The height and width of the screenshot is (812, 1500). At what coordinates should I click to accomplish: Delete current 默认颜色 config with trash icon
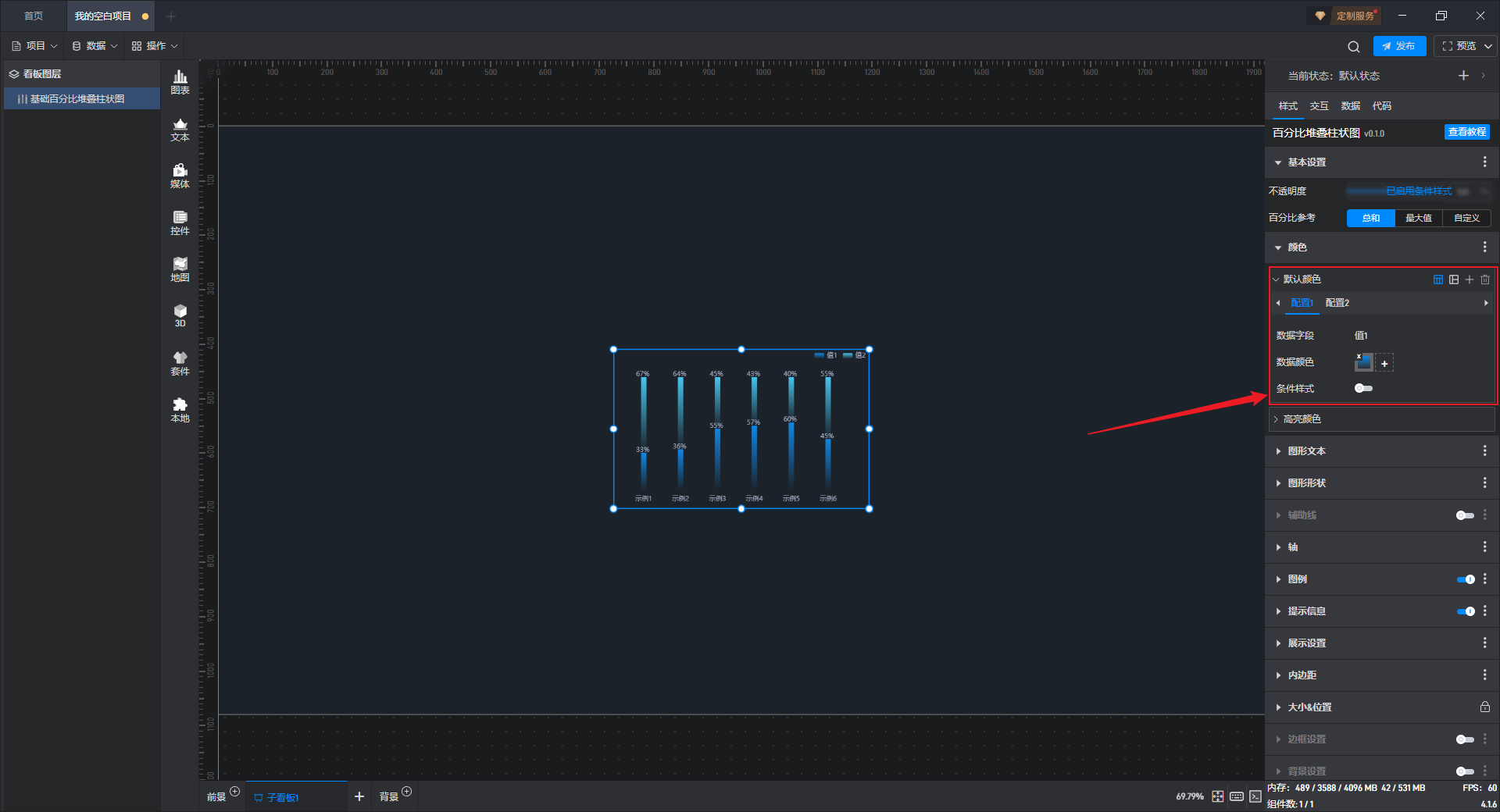point(1485,280)
